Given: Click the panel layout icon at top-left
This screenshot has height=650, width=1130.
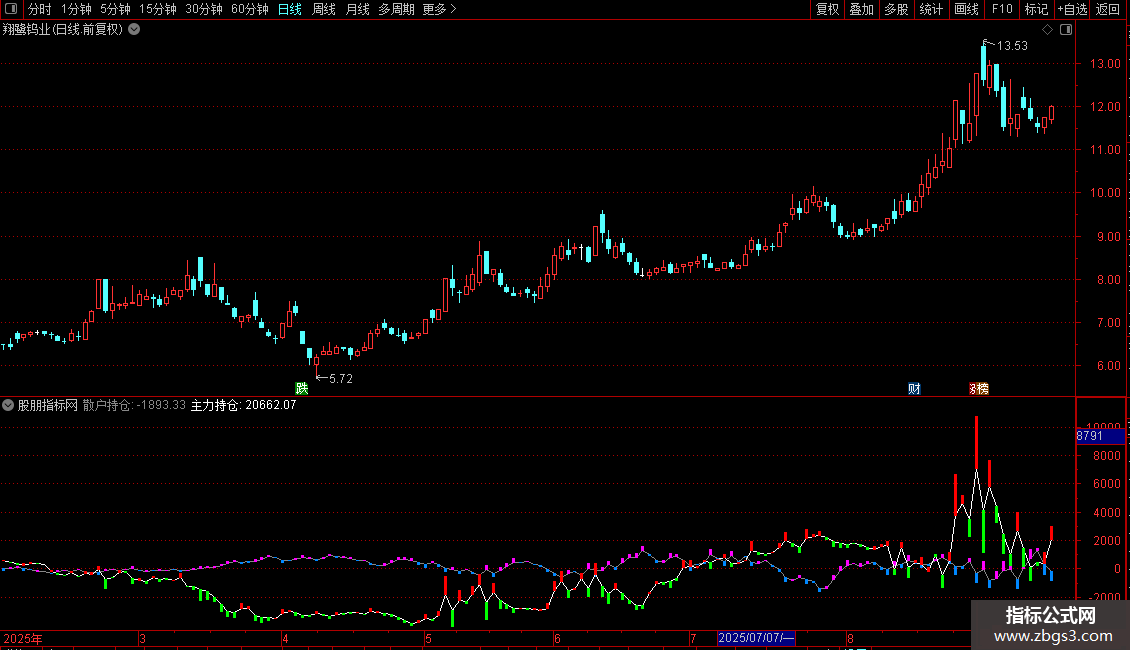Looking at the screenshot, I should point(11,9).
